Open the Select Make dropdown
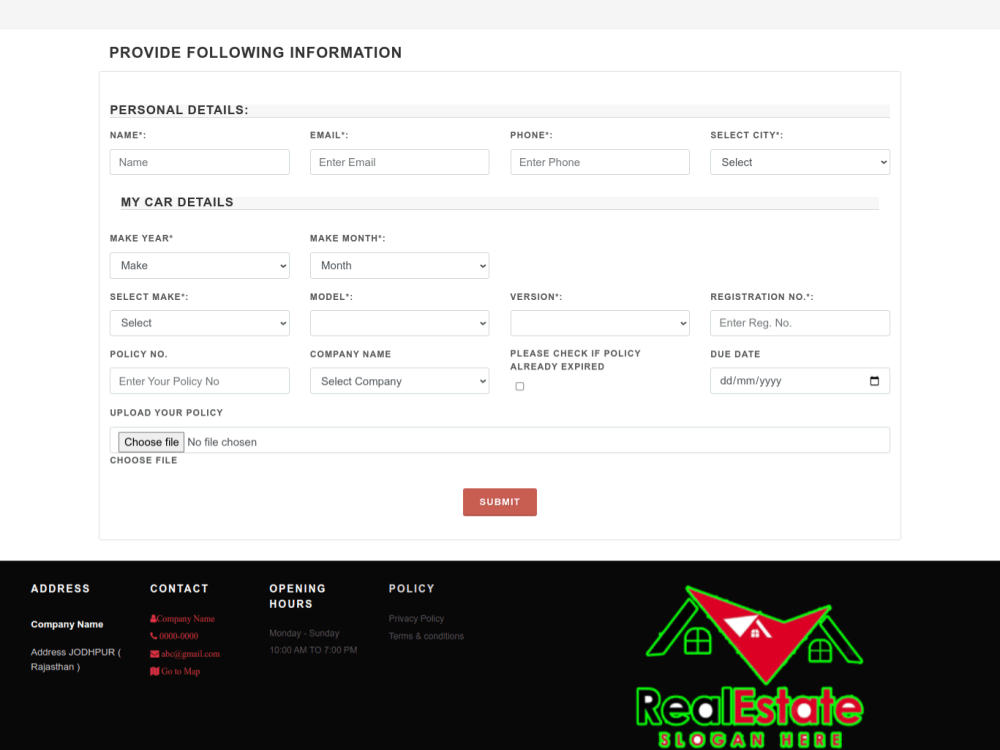This screenshot has height=750, width=1000. pos(200,323)
